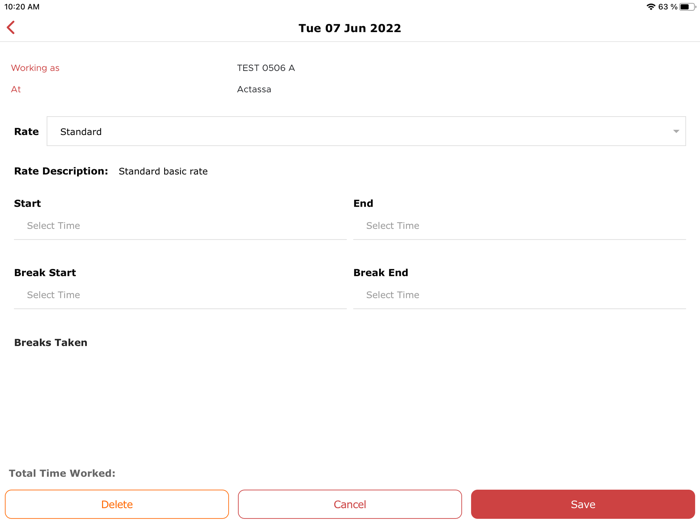Click the 10:20 AM clock
The height and width of the screenshot is (525, 700).
(21, 7)
